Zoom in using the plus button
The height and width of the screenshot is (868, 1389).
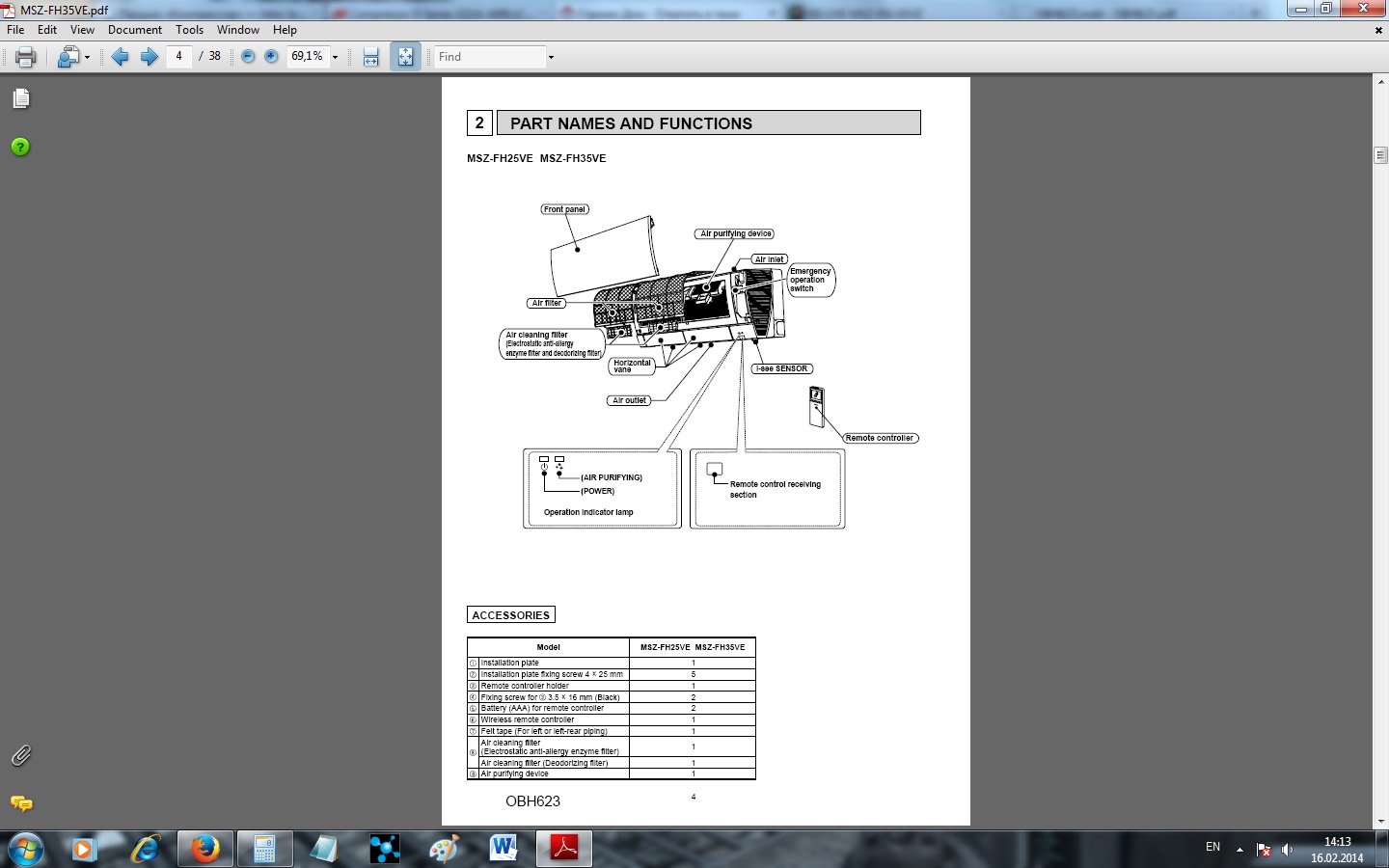271,57
